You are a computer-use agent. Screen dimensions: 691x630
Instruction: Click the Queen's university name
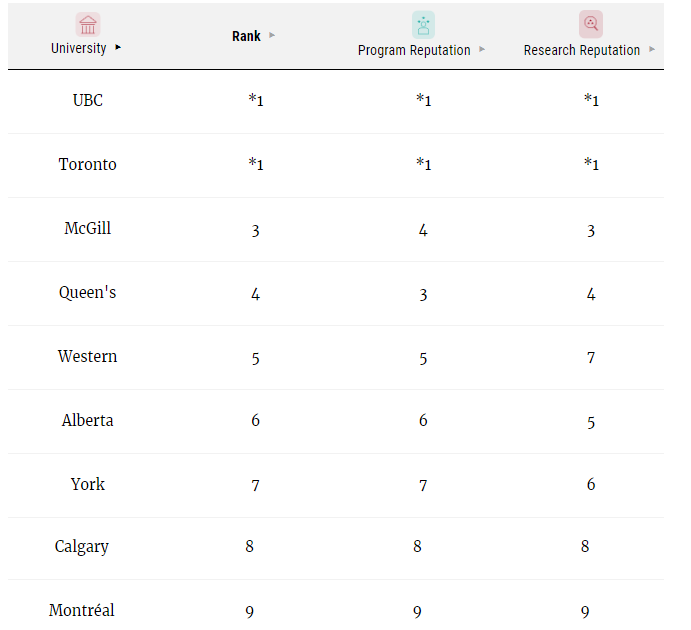88,292
